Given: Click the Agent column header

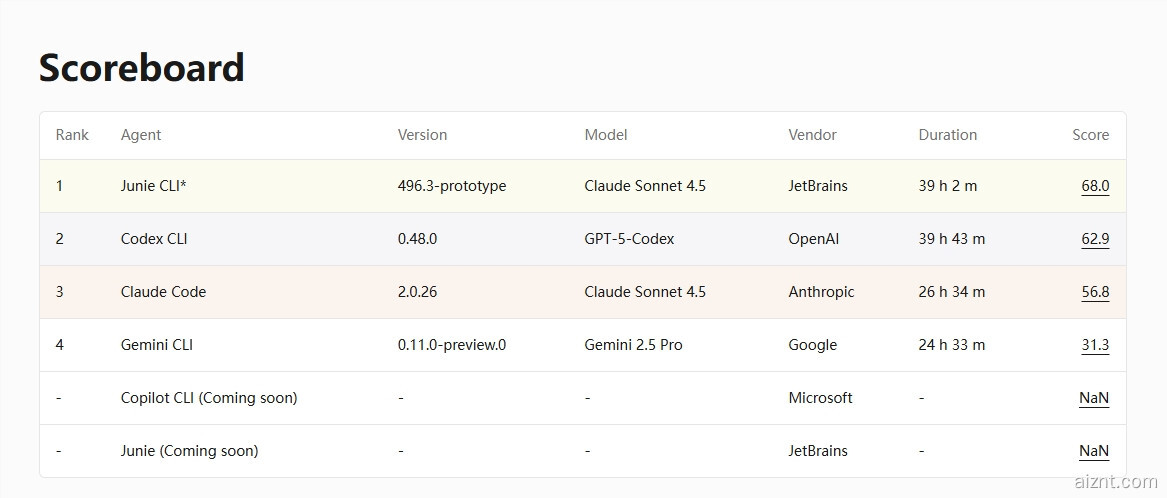Looking at the screenshot, I should (141, 135).
